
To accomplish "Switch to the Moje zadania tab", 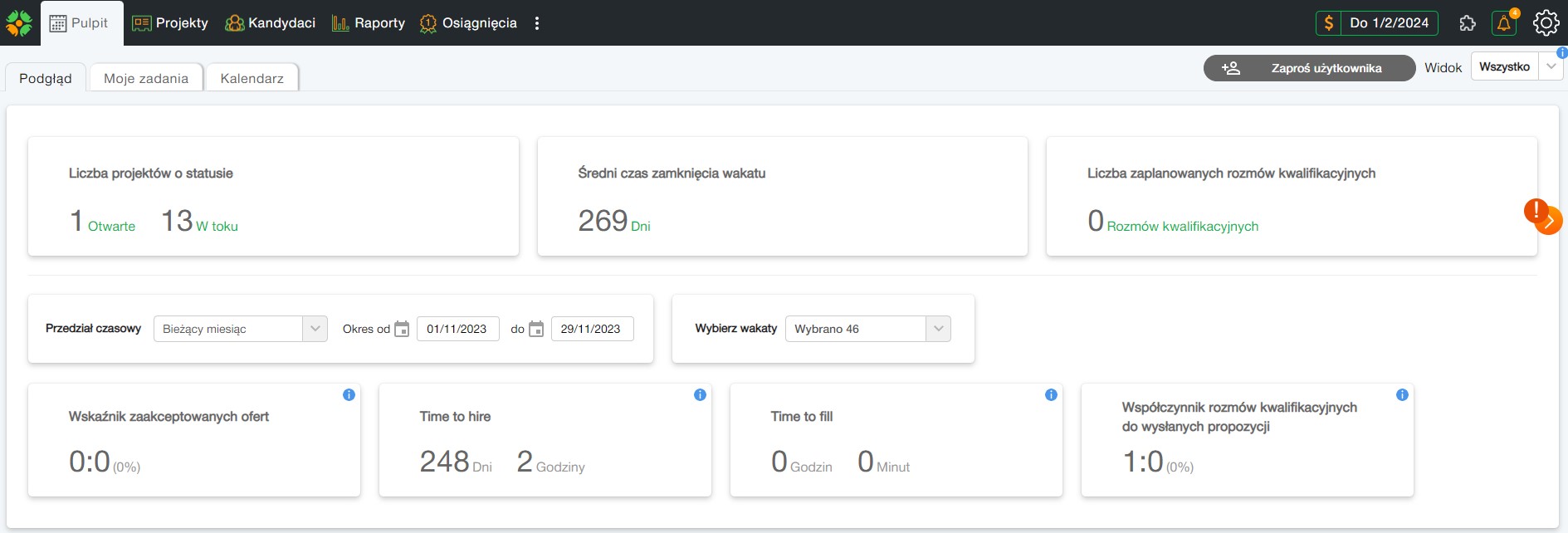I will pyautogui.click(x=146, y=78).
